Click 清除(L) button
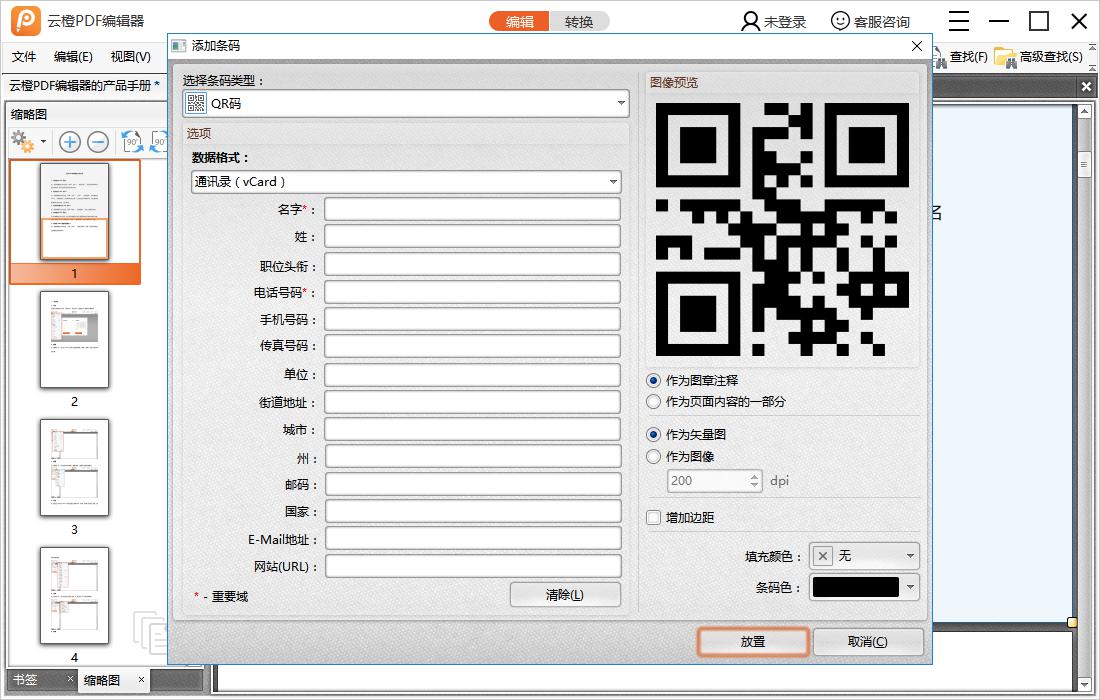1100x700 pixels. [565, 595]
